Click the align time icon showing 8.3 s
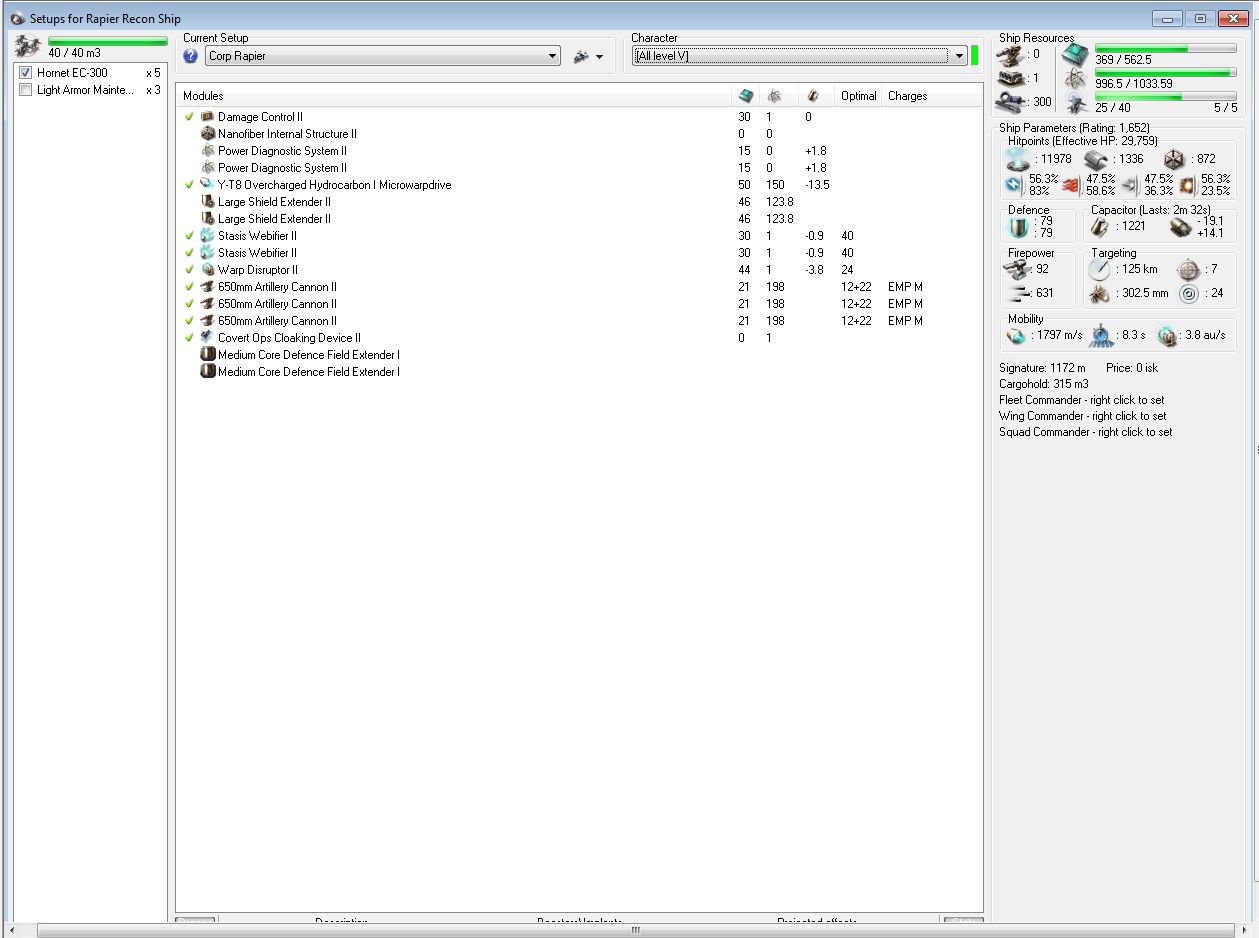The width and height of the screenshot is (1259, 938). (x=1103, y=336)
